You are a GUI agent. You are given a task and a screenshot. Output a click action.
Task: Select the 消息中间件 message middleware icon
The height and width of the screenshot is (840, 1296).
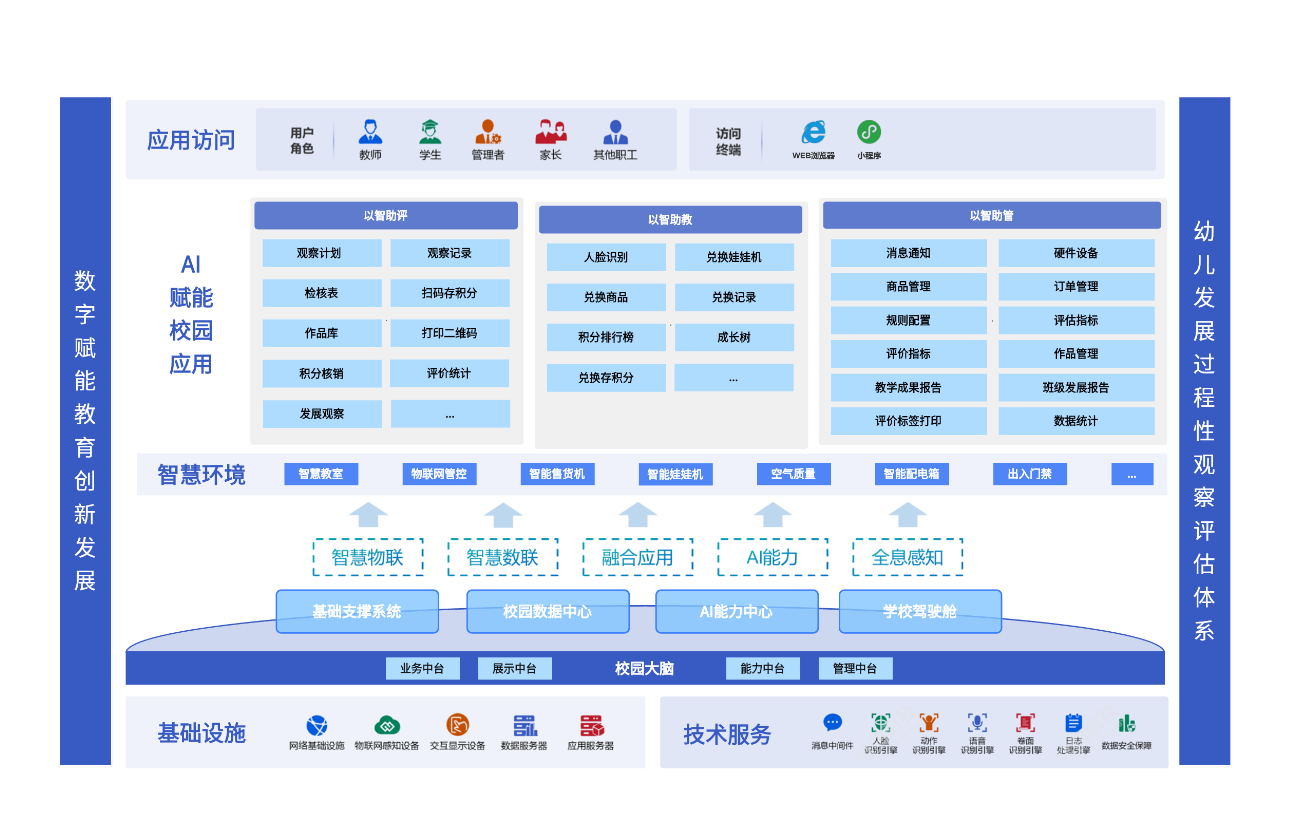tap(831, 722)
